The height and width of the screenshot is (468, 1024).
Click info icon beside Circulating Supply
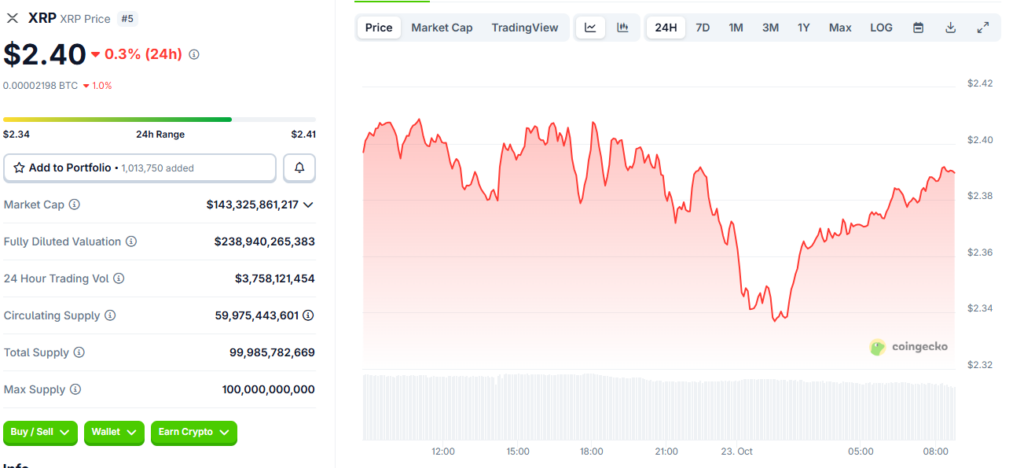pos(110,316)
